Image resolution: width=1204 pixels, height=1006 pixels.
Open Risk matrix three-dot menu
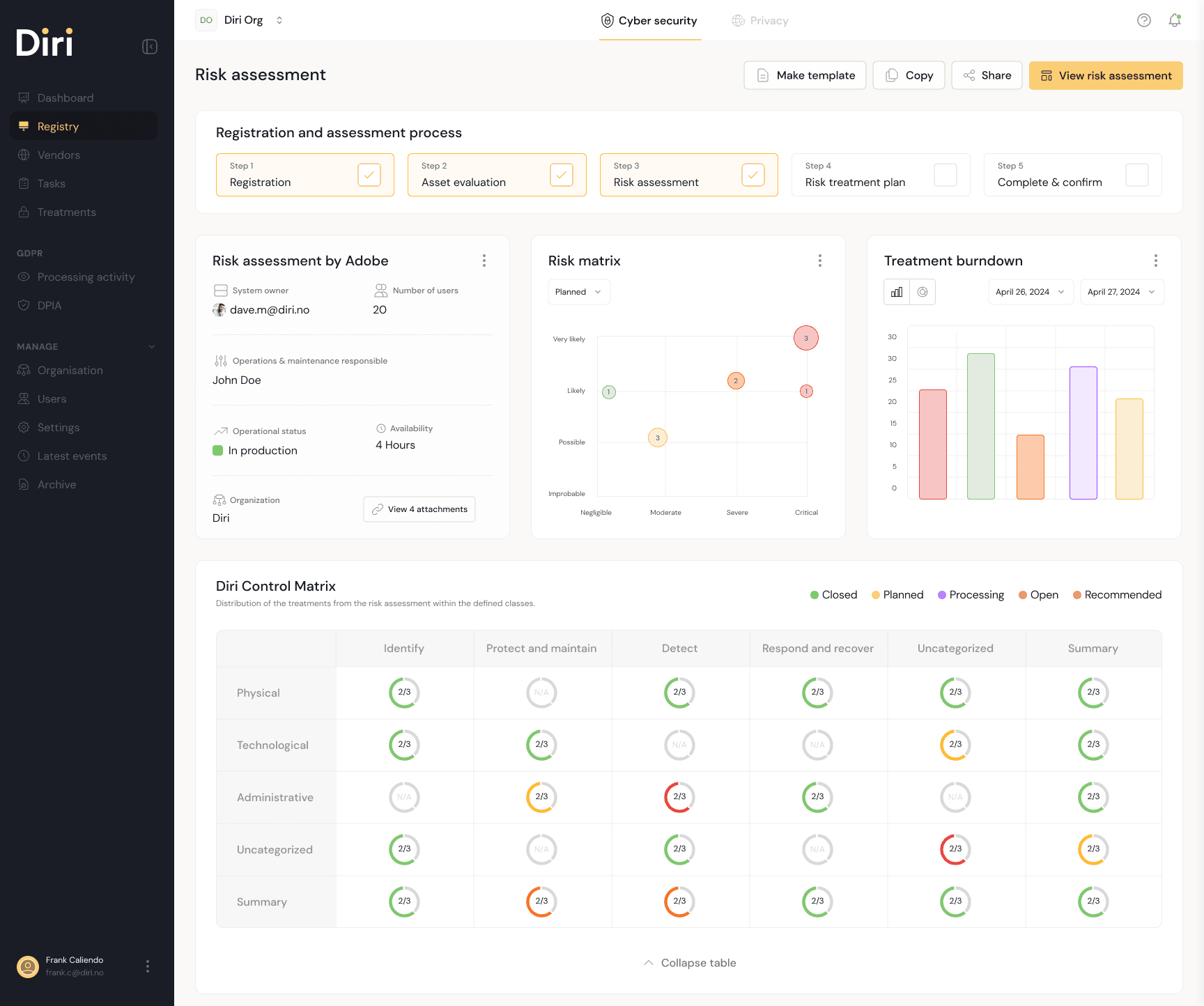[x=819, y=261]
